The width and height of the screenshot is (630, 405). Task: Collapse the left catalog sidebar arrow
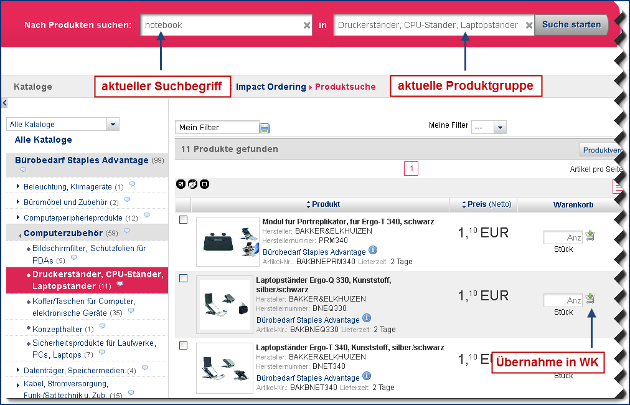point(4,103)
